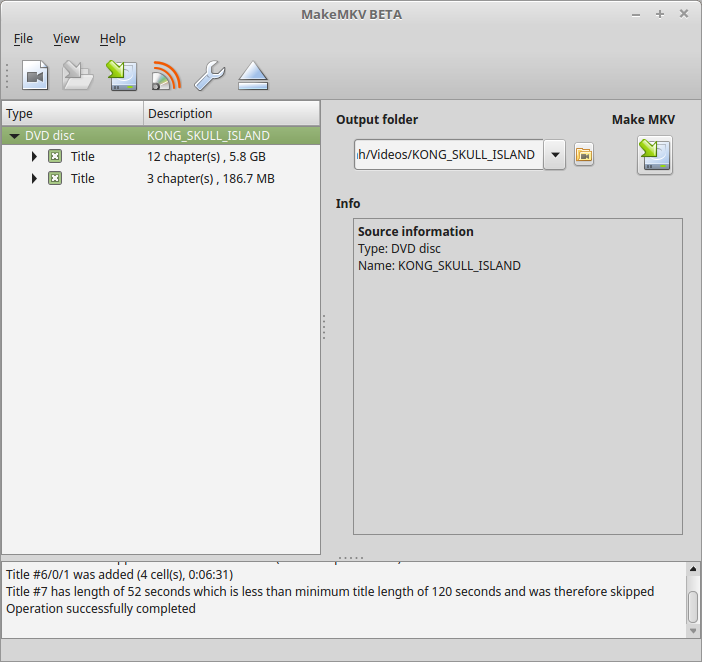Expand the 12 chapter(s) title row

pos(34,157)
